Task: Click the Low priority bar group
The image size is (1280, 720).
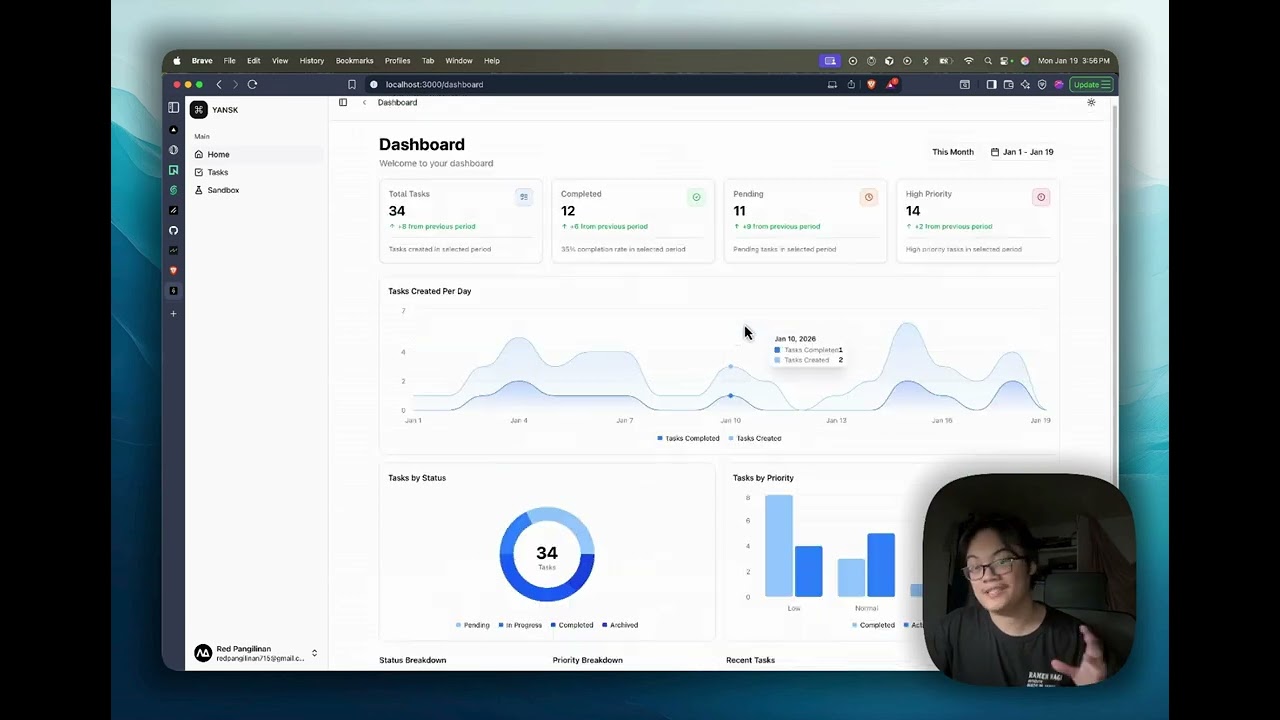Action: [794, 546]
